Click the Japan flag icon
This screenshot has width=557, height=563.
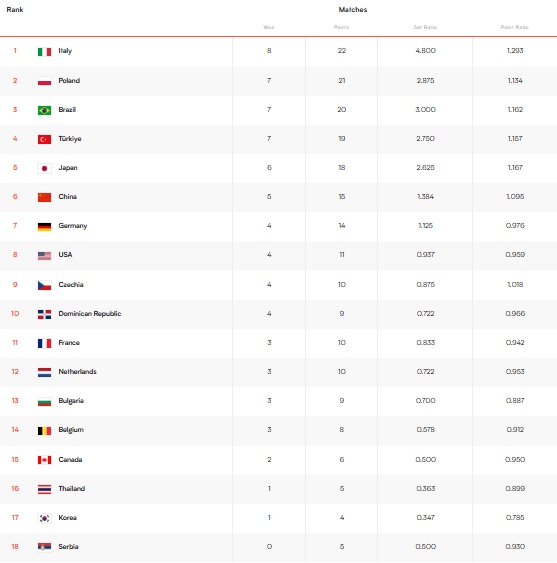[44, 168]
